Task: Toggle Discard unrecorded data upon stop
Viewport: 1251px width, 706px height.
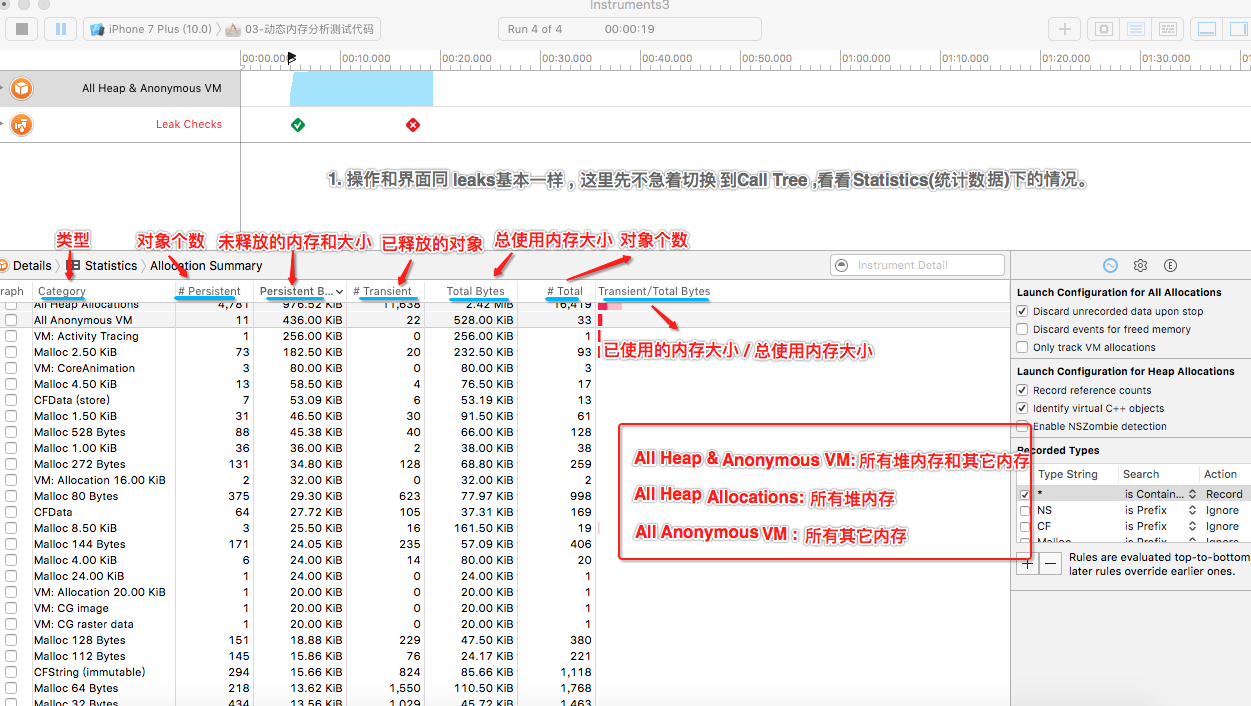Action: click(x=1023, y=312)
